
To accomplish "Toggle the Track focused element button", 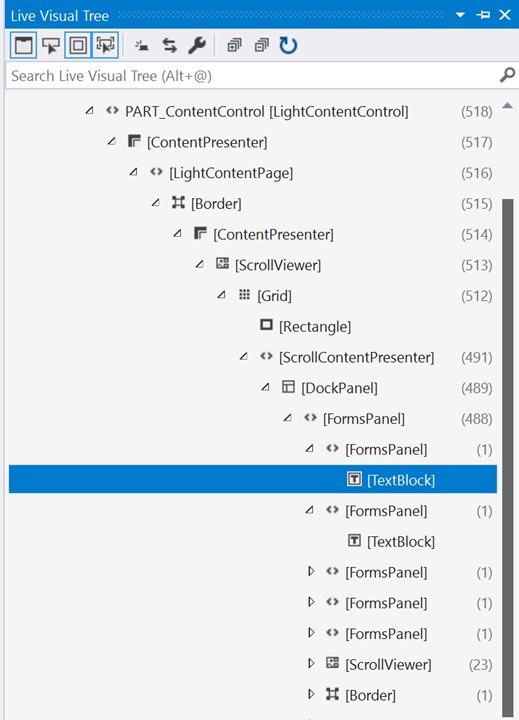I will coord(105,45).
